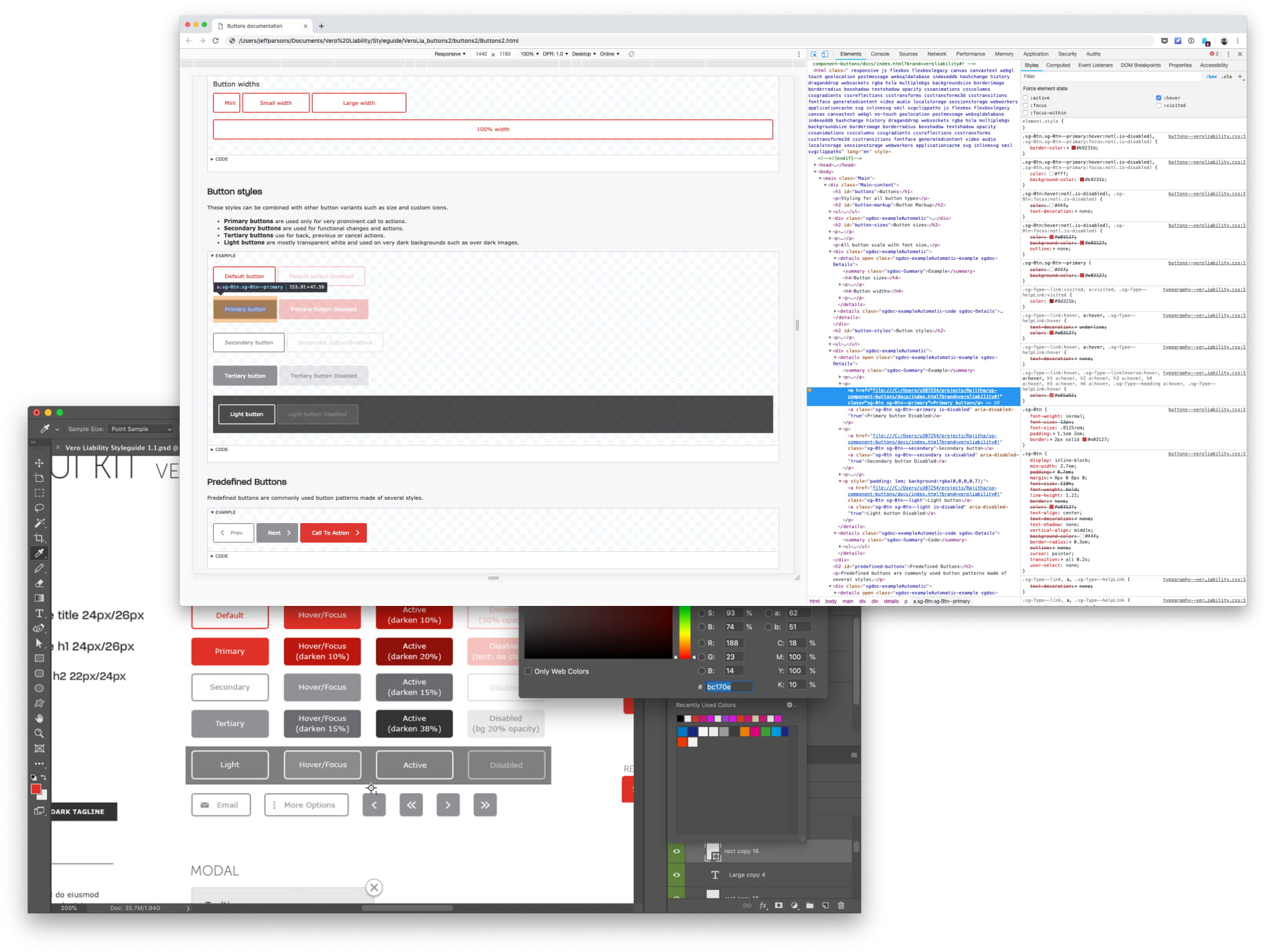Click the Call To Action button
Viewport: 1270px width, 952px height.
click(x=333, y=532)
